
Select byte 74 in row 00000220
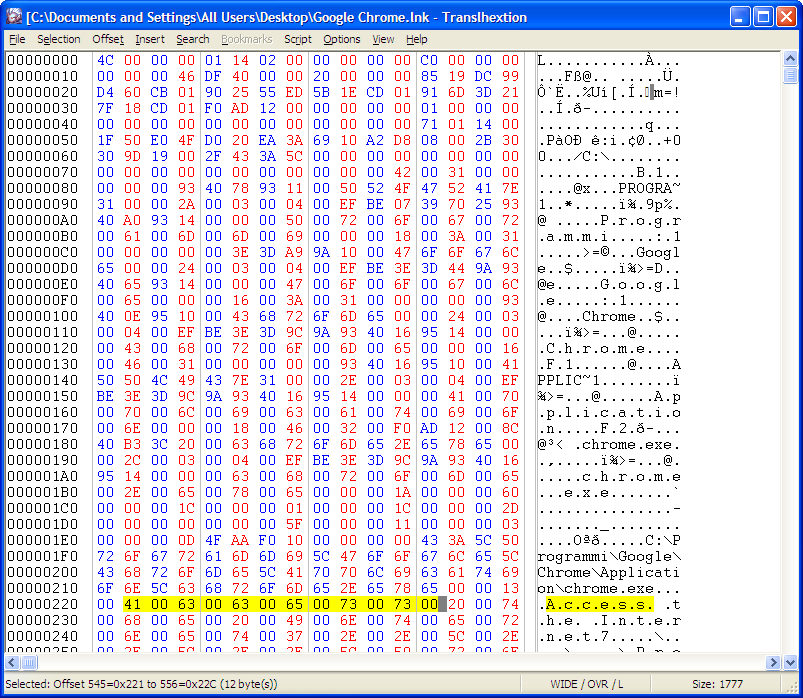[511, 605]
